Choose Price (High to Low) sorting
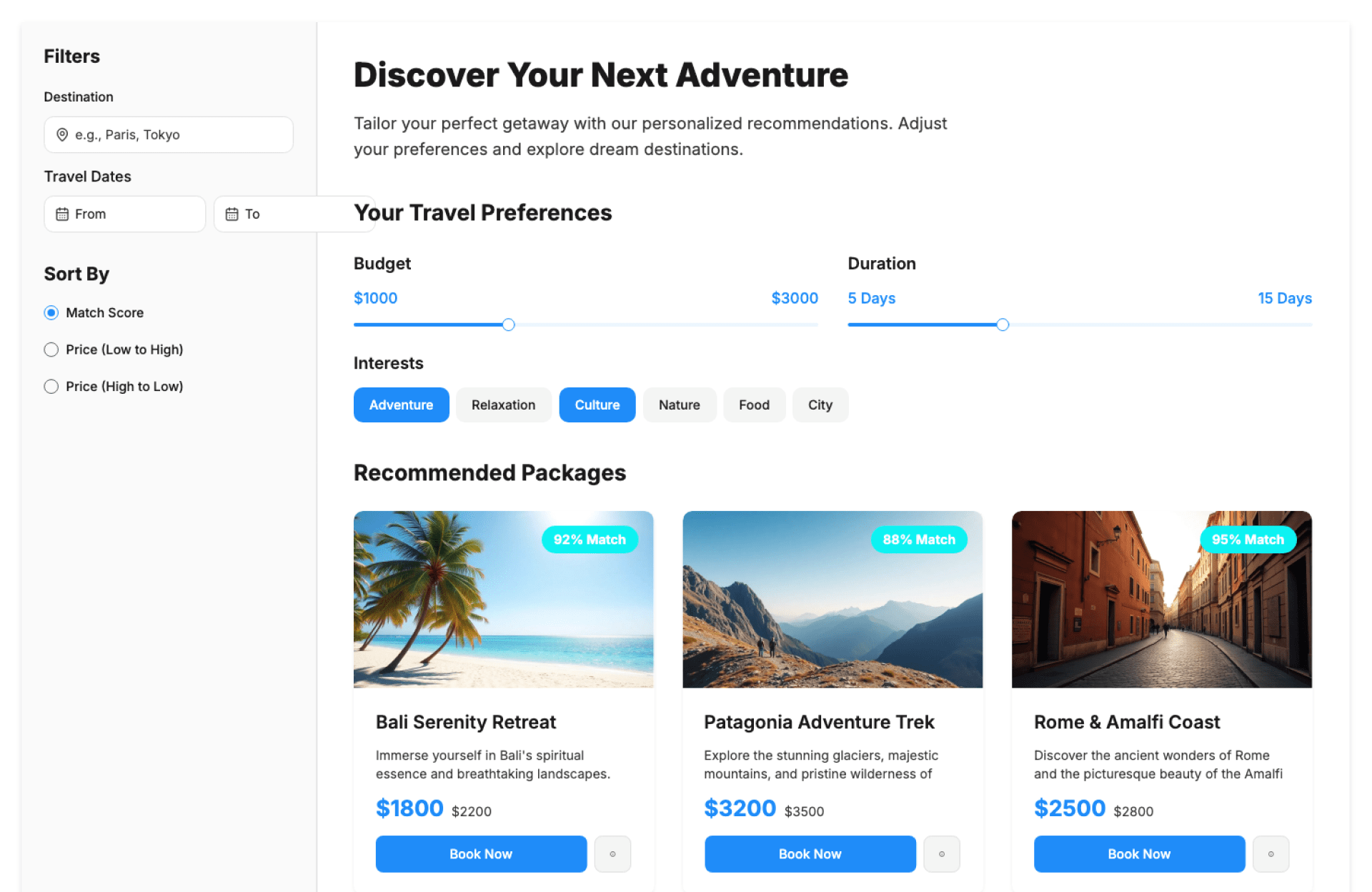The image size is (1372, 892). click(51, 387)
